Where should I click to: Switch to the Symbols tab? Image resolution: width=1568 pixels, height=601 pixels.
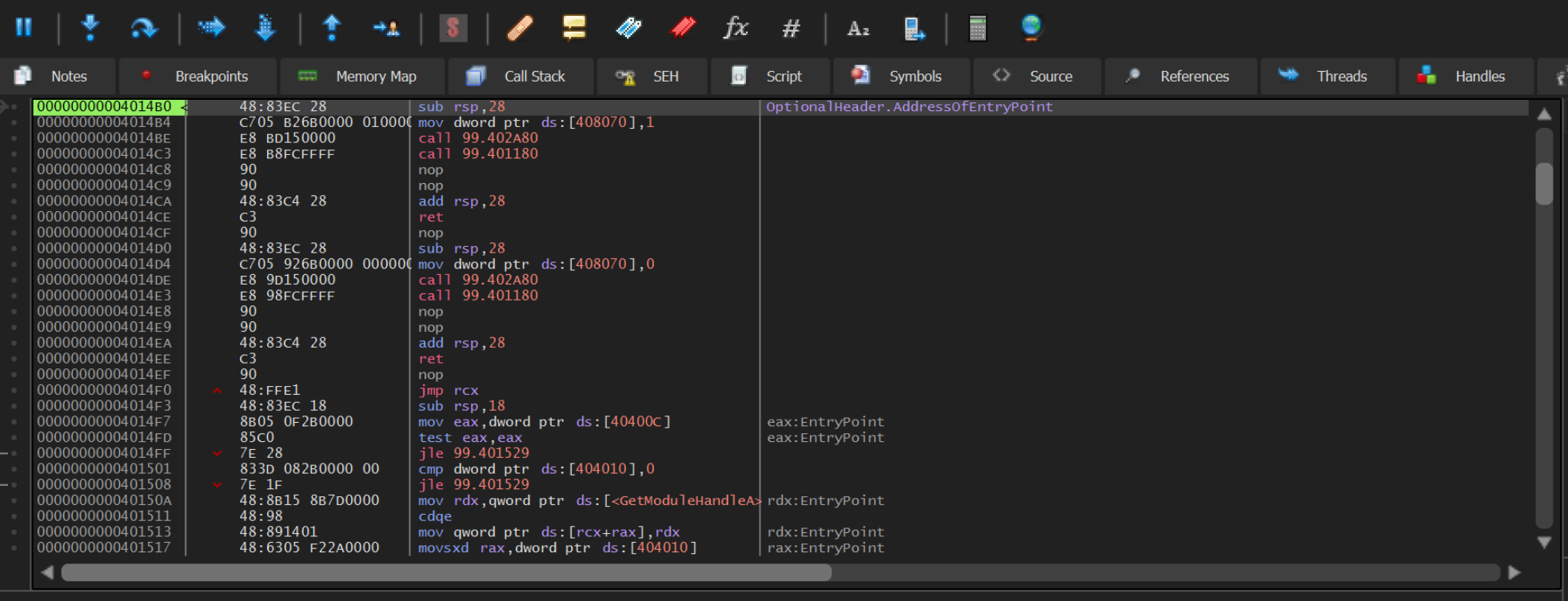[x=900, y=76]
